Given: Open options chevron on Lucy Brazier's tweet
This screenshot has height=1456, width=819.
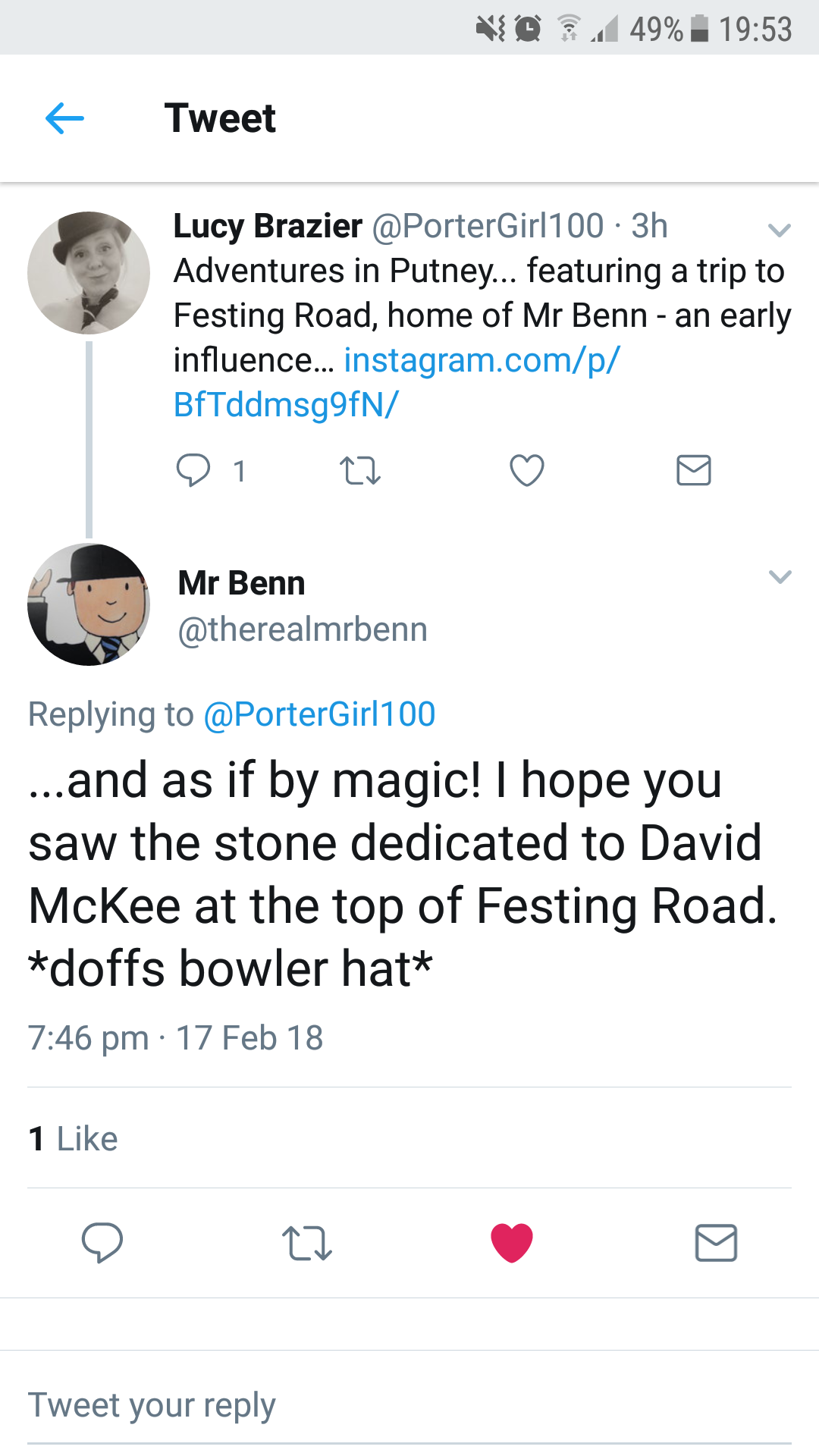Looking at the screenshot, I should tap(779, 229).
